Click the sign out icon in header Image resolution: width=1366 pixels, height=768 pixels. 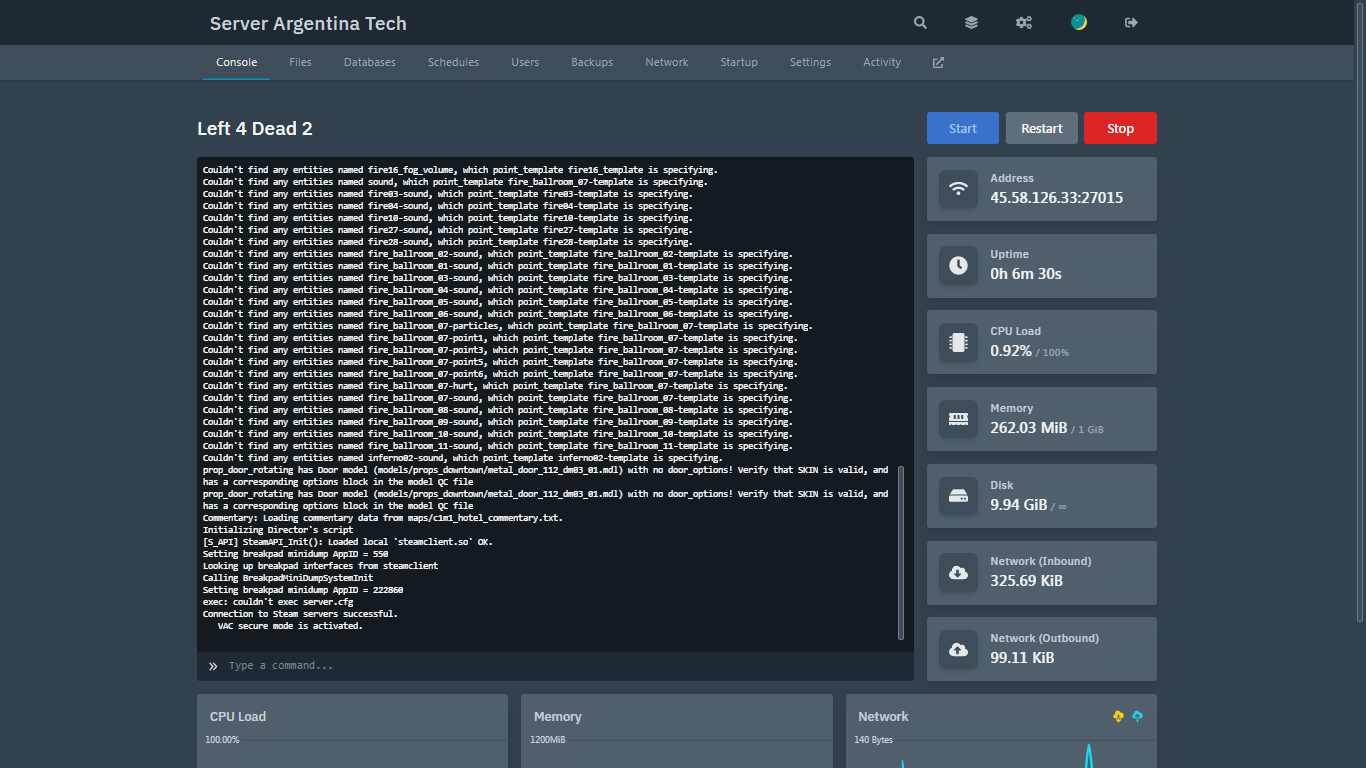click(1131, 23)
